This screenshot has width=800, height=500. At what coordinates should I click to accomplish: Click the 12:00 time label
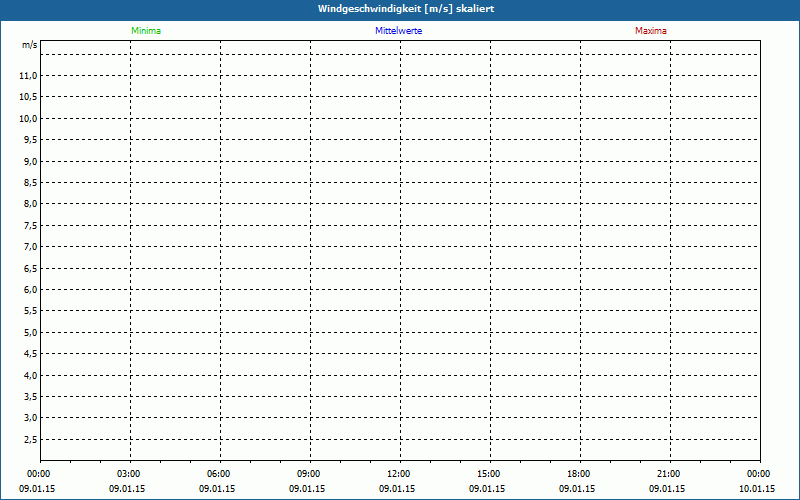398,474
